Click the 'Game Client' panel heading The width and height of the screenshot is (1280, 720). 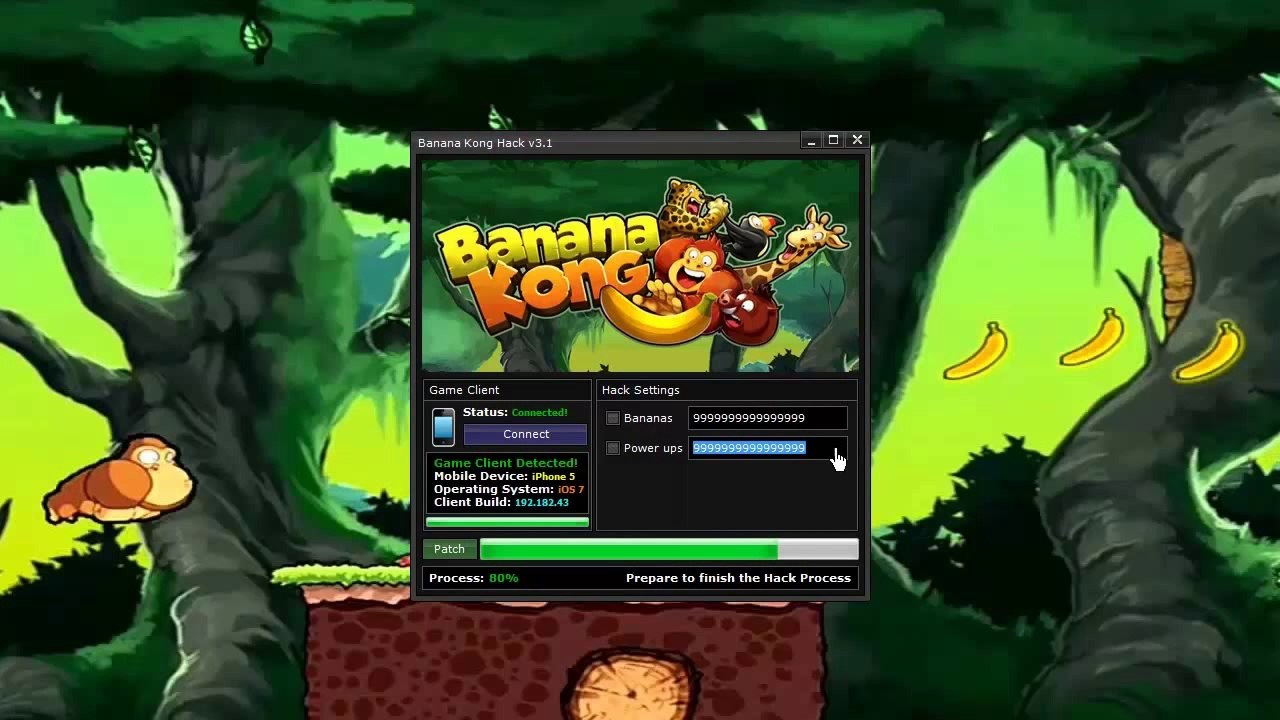(464, 390)
